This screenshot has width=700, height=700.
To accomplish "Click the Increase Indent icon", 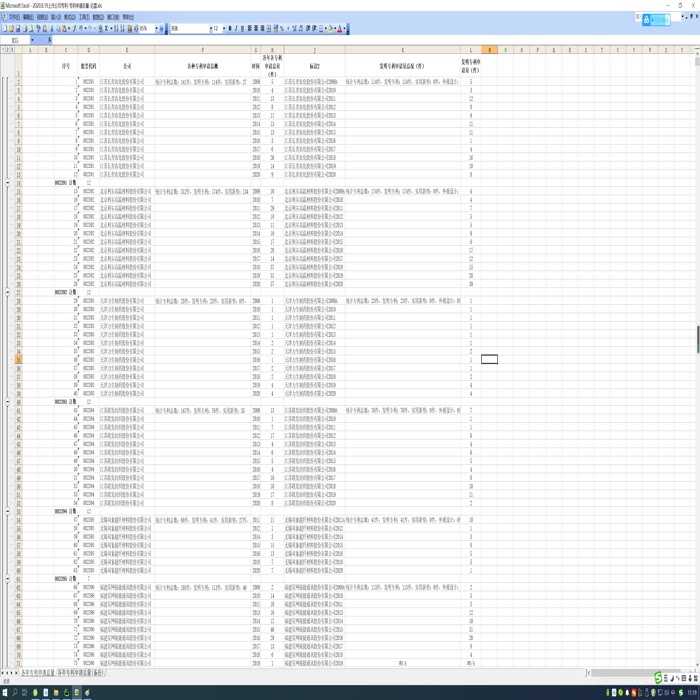I will 314,29.
